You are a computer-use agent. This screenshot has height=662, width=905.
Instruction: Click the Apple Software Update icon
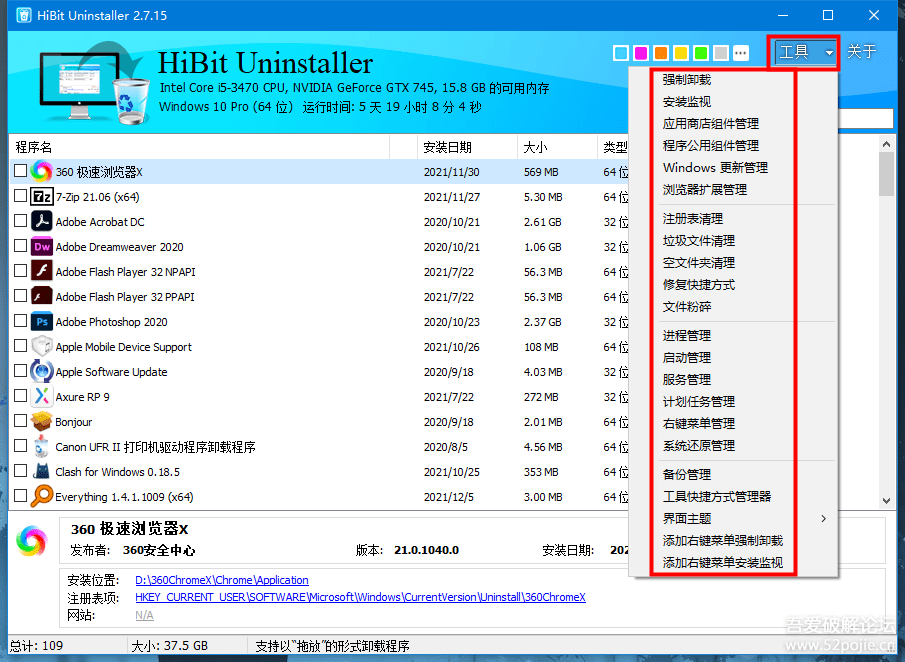(42, 371)
